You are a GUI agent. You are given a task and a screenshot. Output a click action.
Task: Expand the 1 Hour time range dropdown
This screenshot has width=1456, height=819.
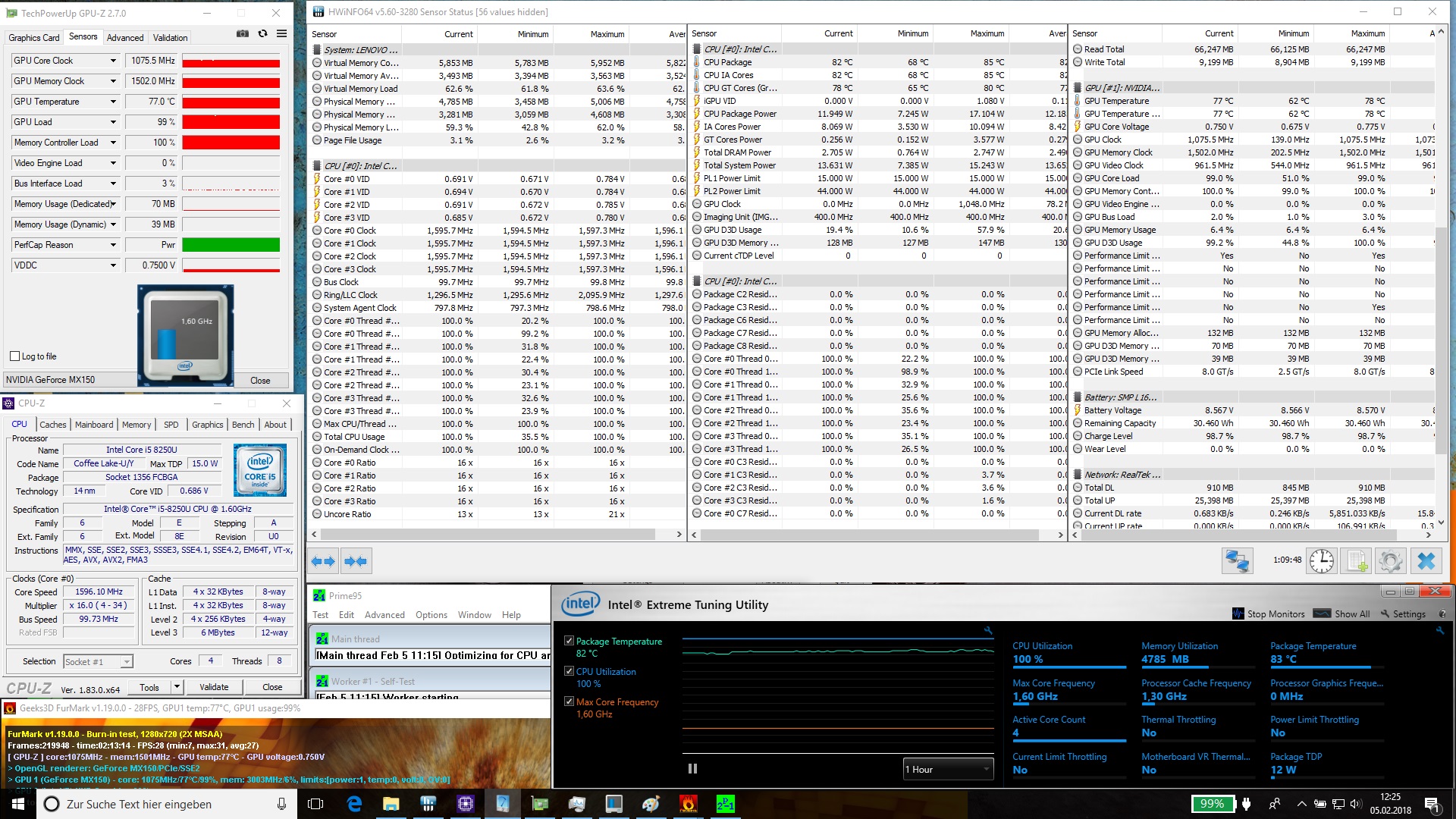[985, 769]
